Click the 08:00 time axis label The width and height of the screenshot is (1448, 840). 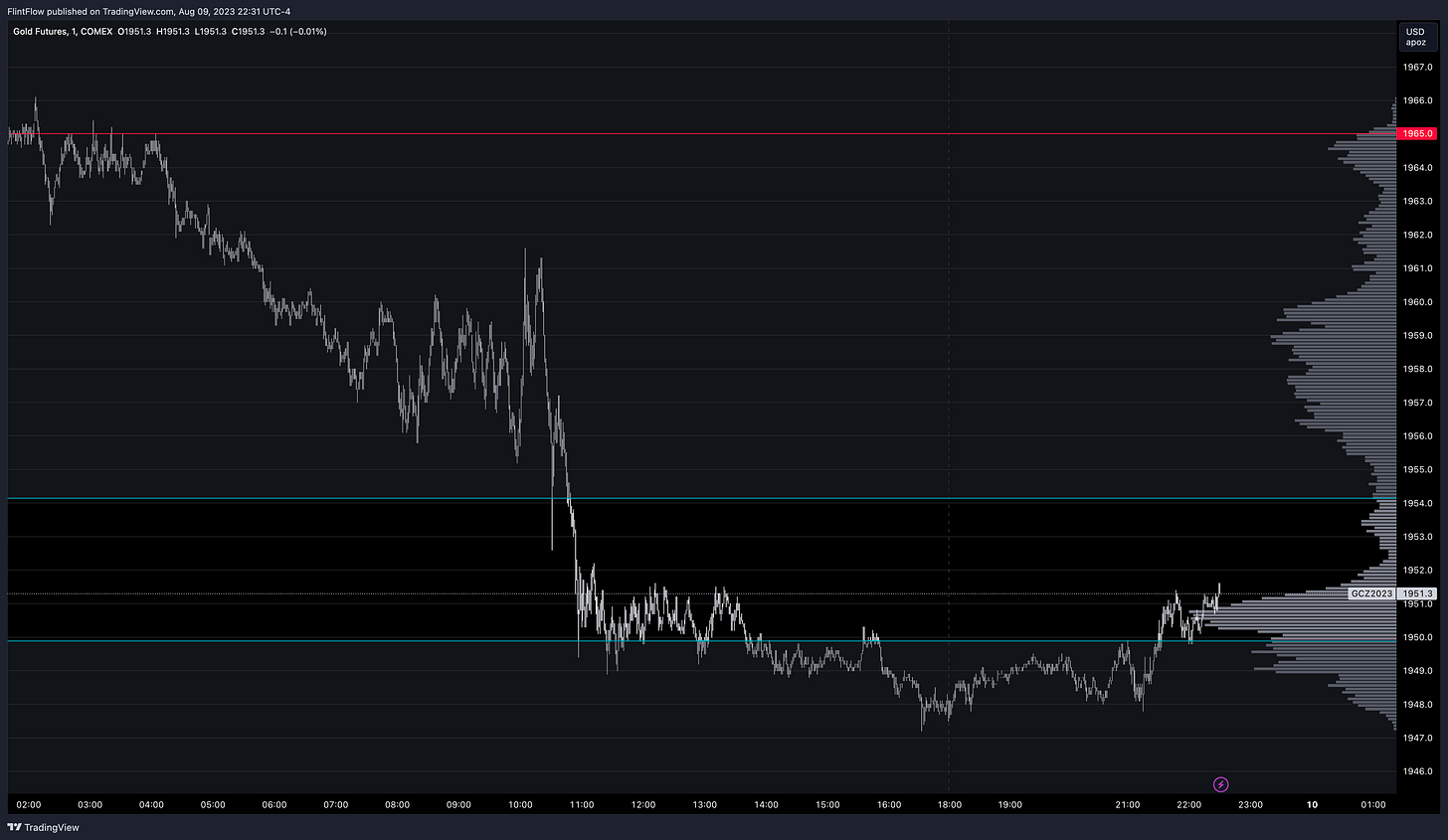click(x=398, y=805)
